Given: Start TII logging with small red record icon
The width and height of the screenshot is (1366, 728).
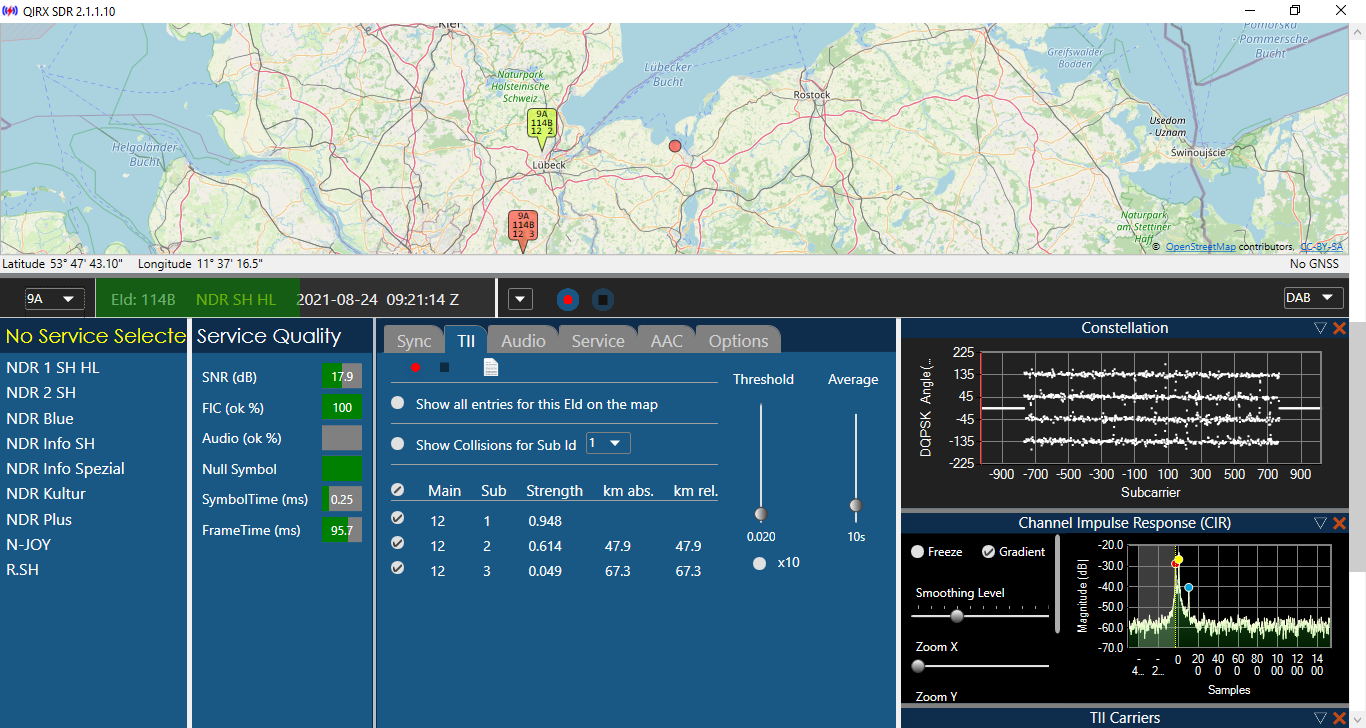Looking at the screenshot, I should [415, 367].
